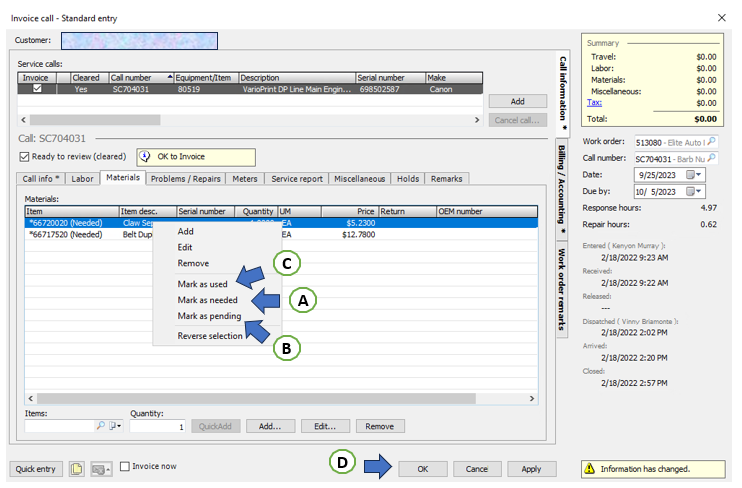
Task: Uncheck Ready to review (cleared)
Action: pyautogui.click(x=24, y=157)
